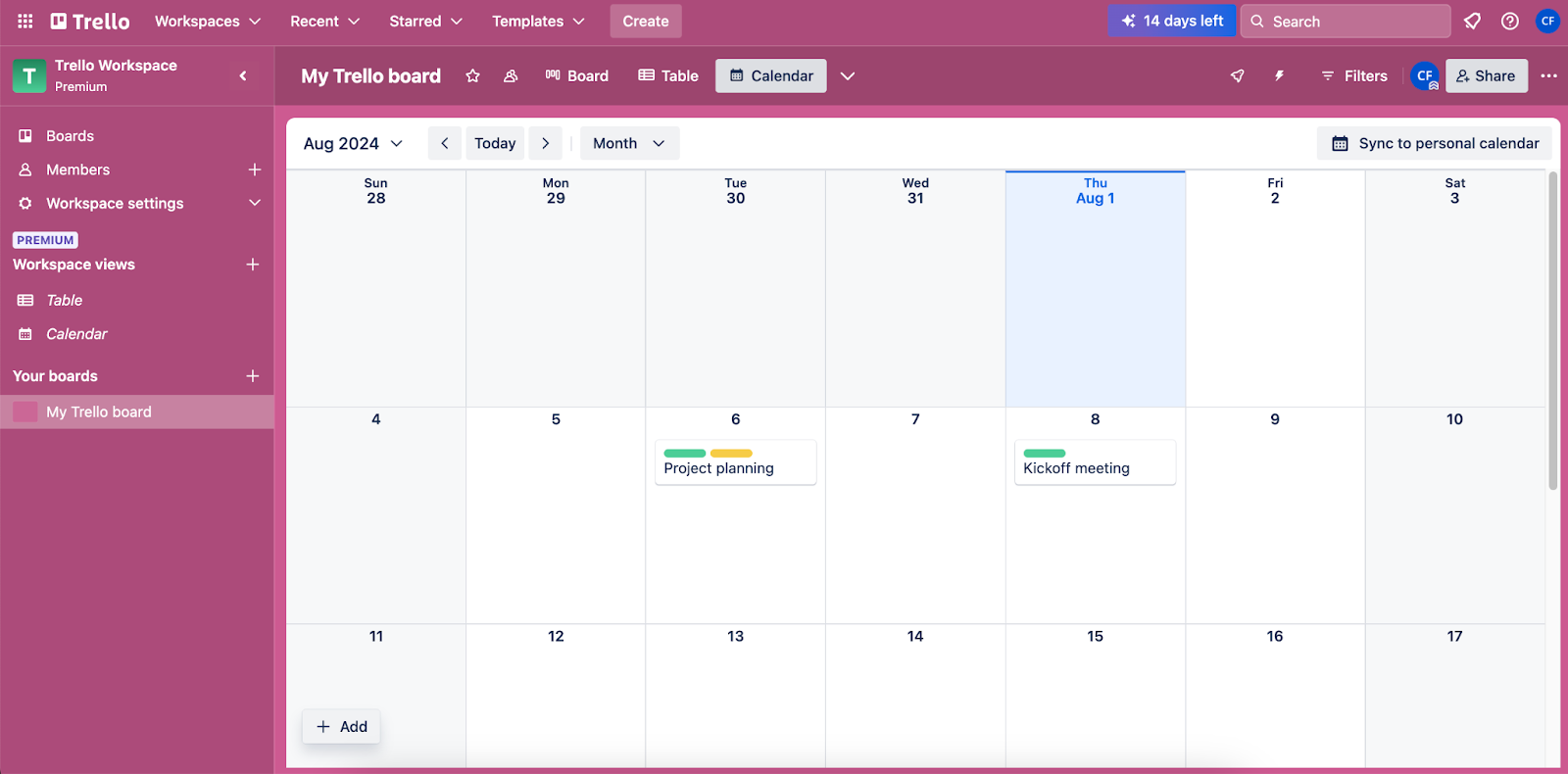This screenshot has width=1568, height=774.
Task: Open the Templates dropdown
Action: point(538,21)
